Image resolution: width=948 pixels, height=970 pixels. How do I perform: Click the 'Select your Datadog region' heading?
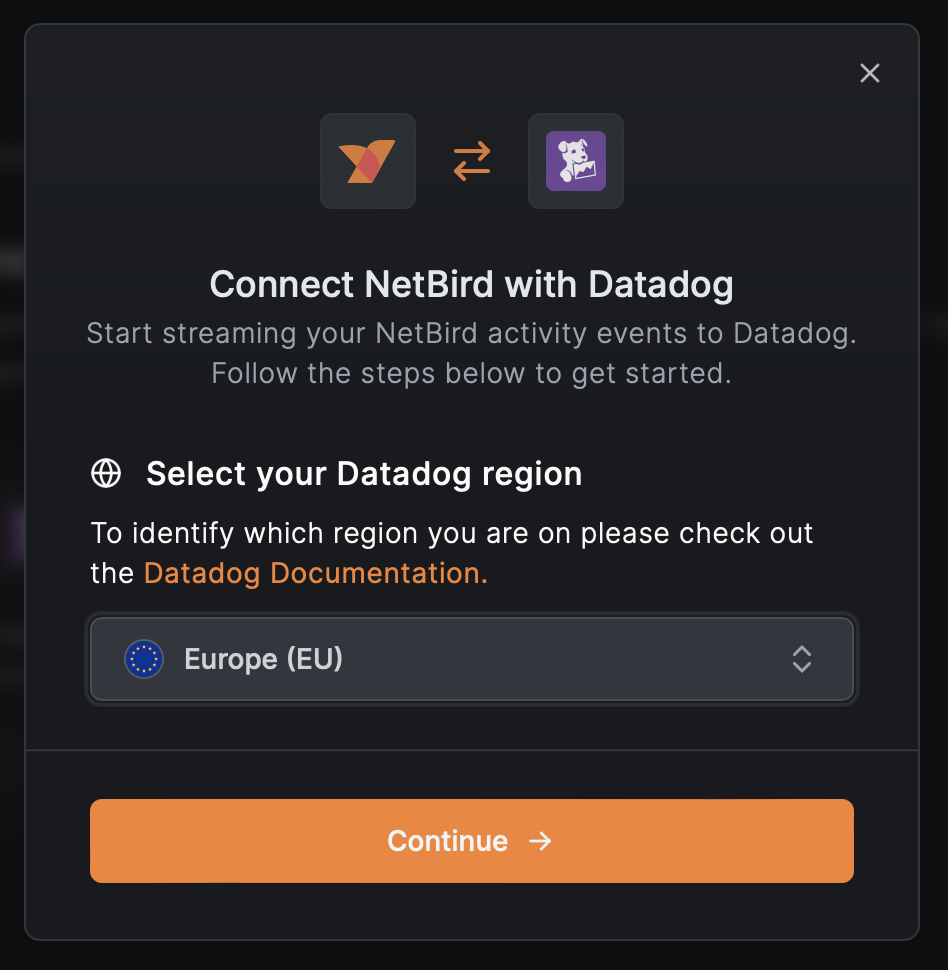click(364, 473)
